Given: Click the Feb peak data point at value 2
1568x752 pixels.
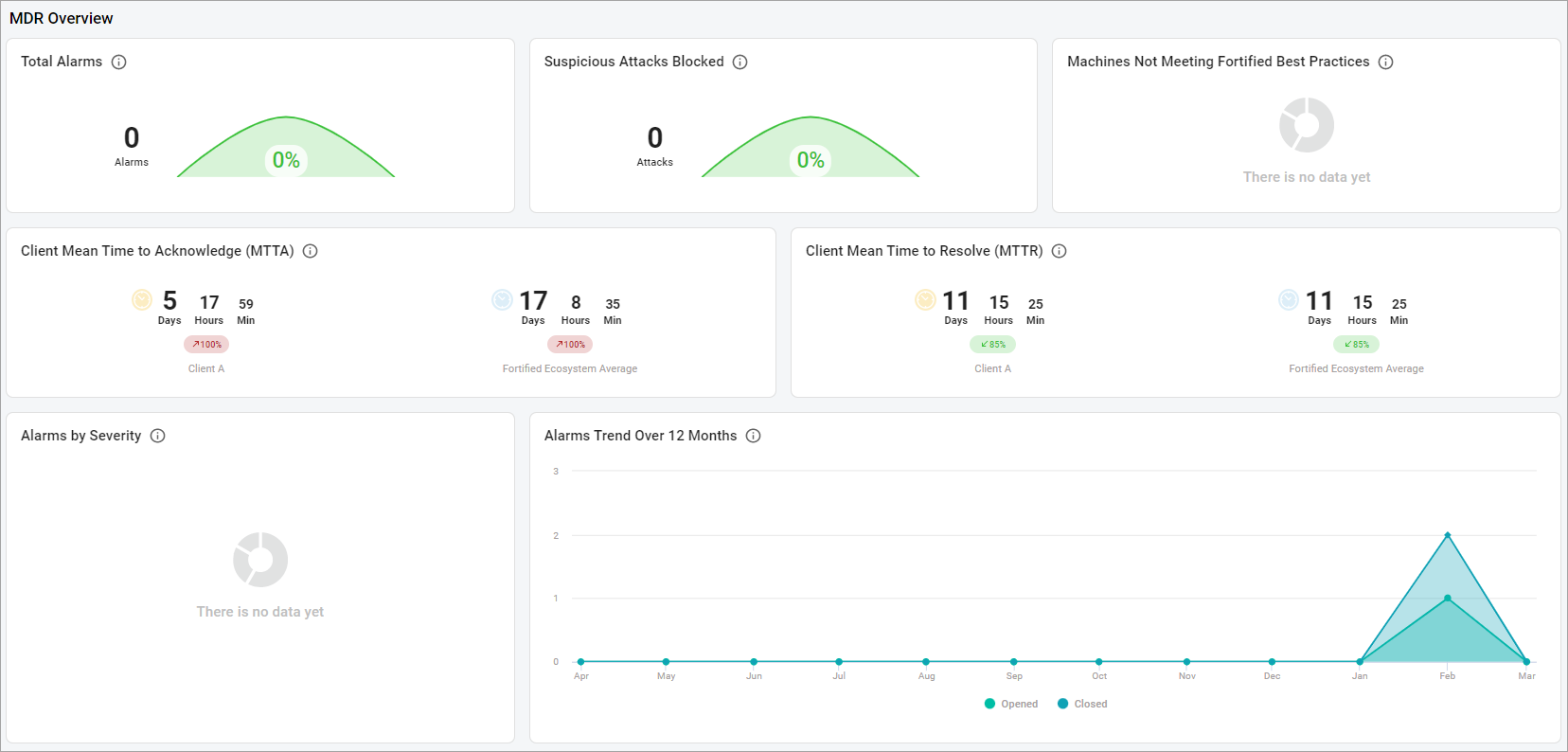Looking at the screenshot, I should (x=1447, y=535).
